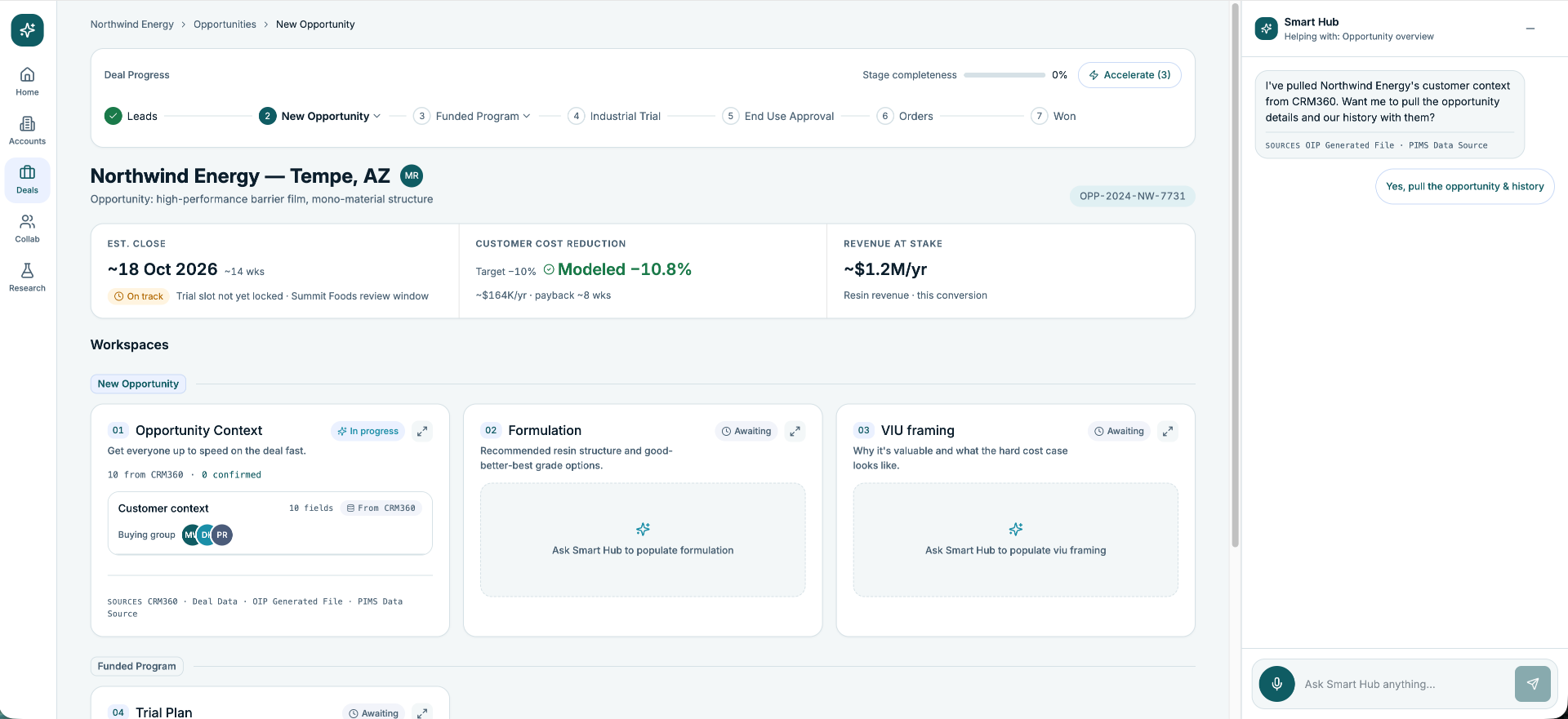1568x719 pixels.
Task: Click the PR avatar in Buying group
Action: (222, 535)
